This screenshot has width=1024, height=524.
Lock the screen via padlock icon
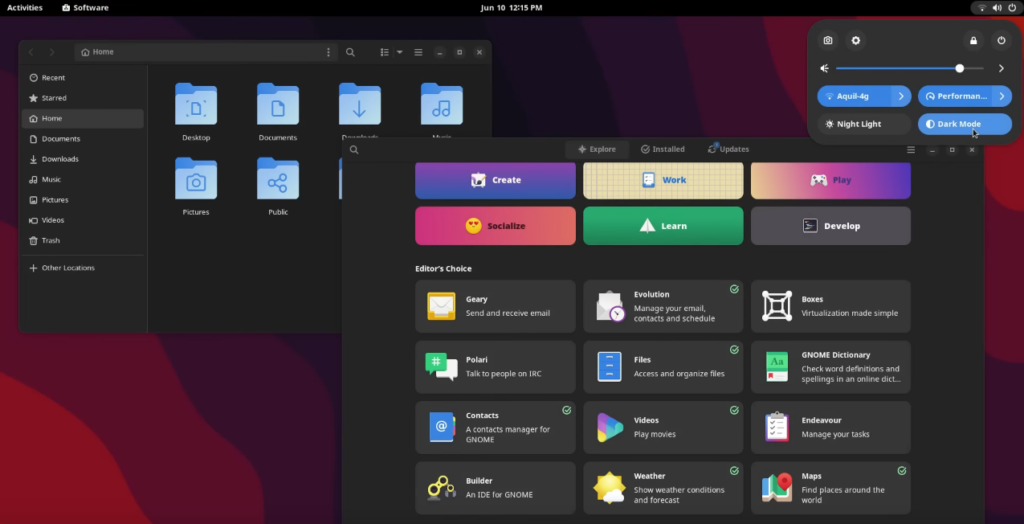[x=973, y=41]
